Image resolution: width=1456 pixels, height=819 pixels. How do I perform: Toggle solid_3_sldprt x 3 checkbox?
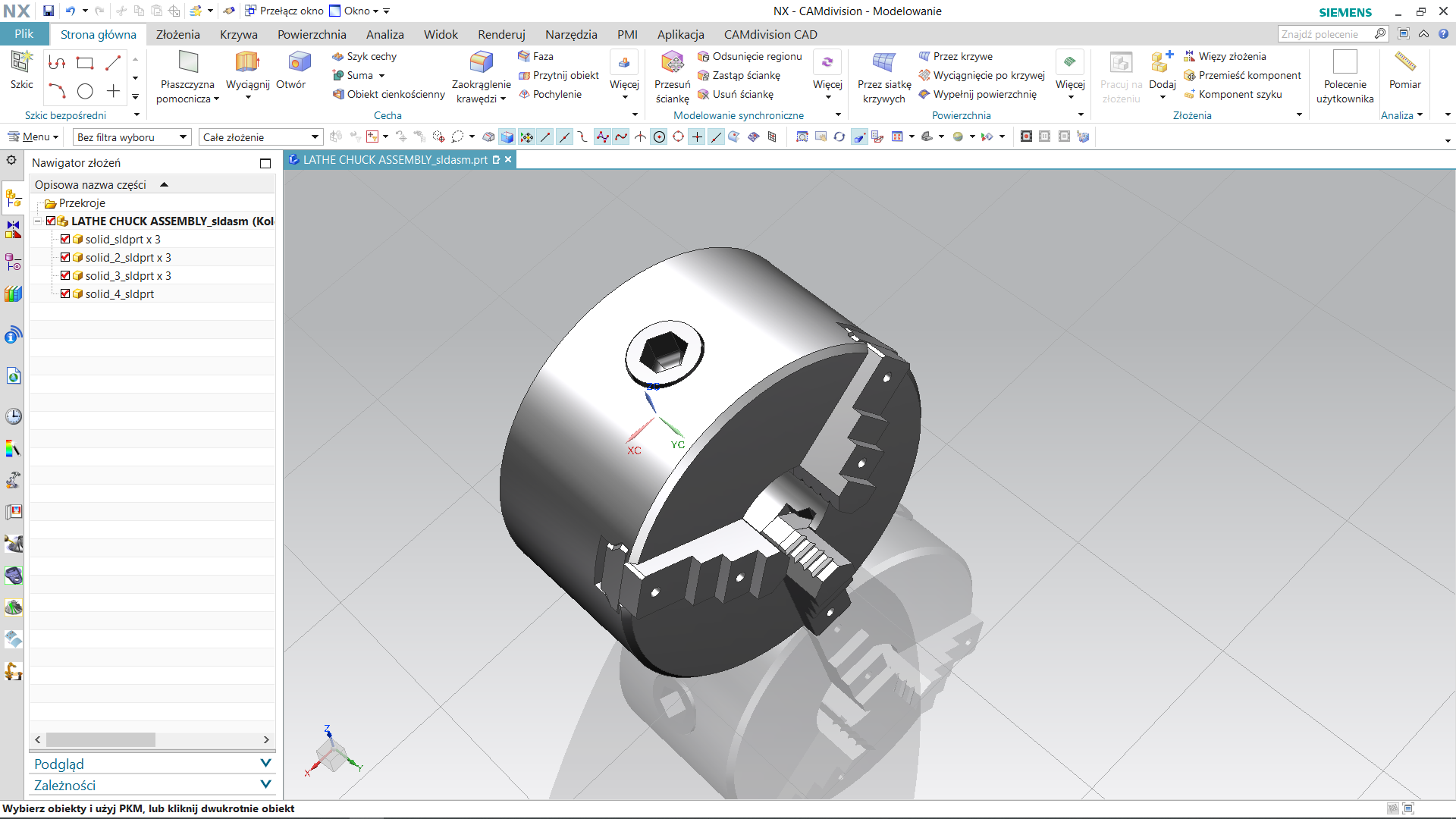pos(65,275)
